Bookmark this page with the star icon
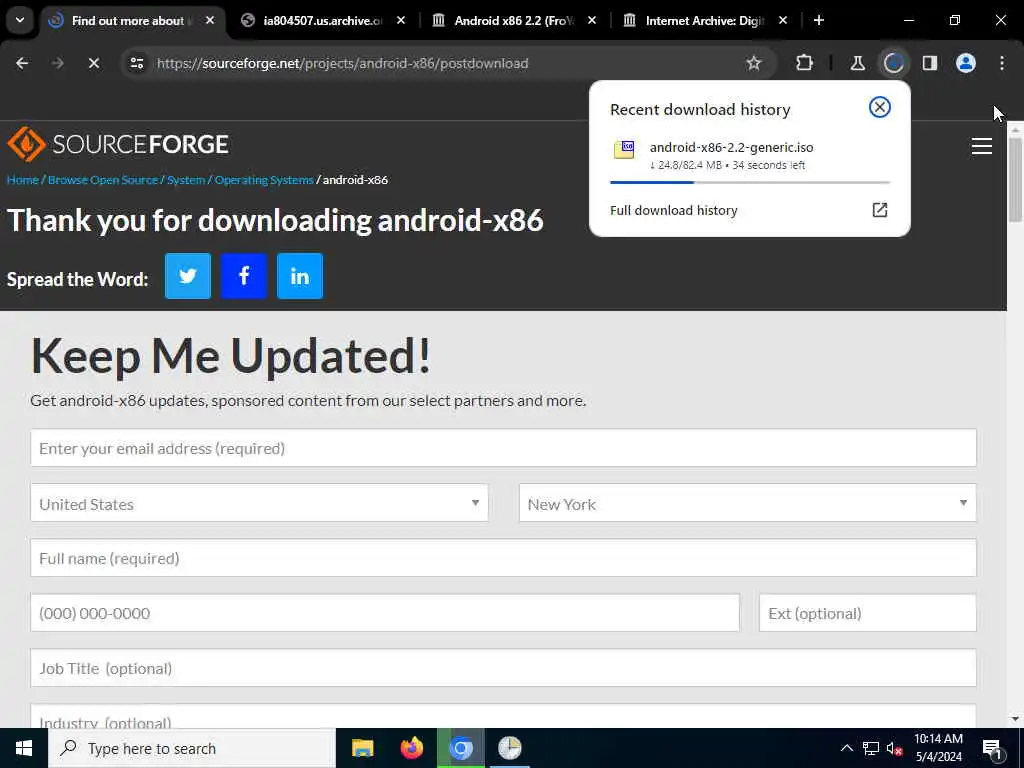The image size is (1024, 768). (754, 63)
